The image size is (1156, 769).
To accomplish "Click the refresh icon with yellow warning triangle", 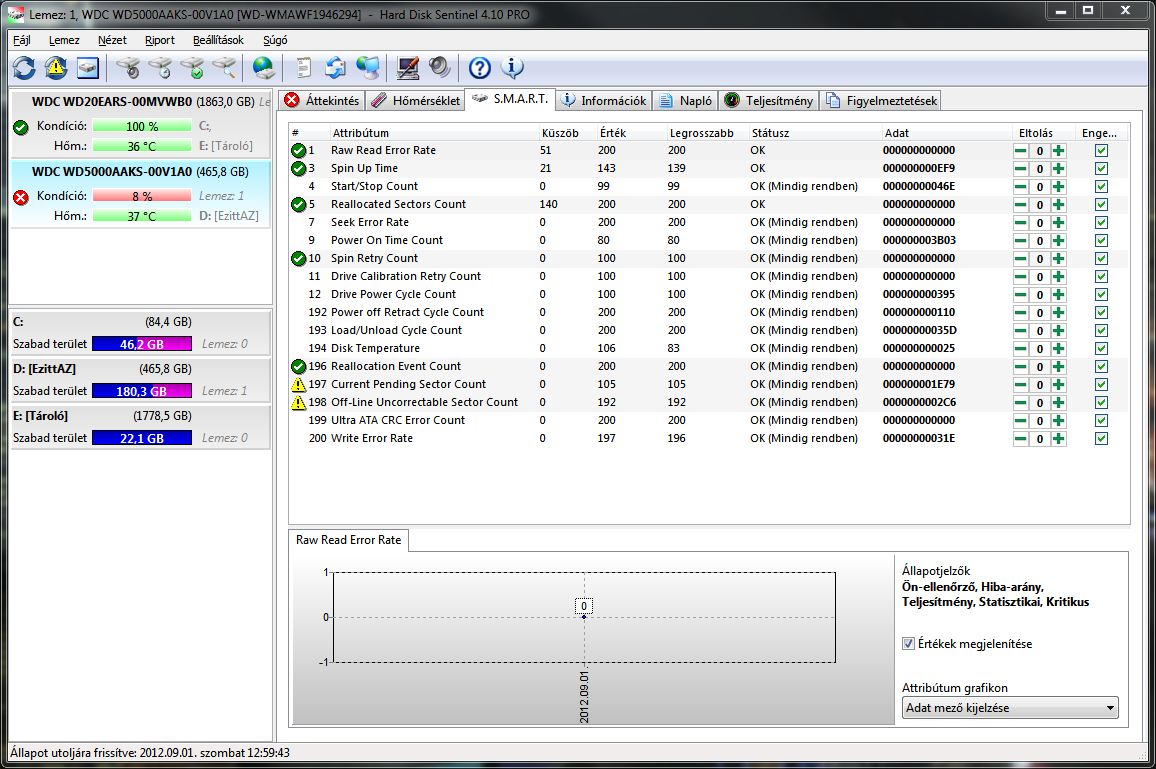I will [56, 68].
